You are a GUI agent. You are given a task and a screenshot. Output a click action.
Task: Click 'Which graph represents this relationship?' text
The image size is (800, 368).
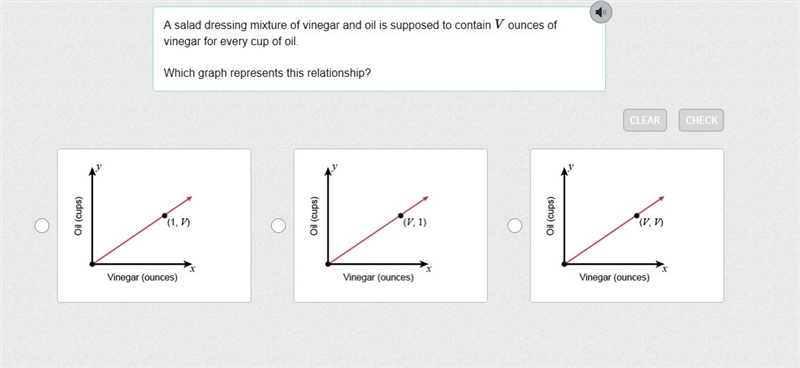point(267,73)
